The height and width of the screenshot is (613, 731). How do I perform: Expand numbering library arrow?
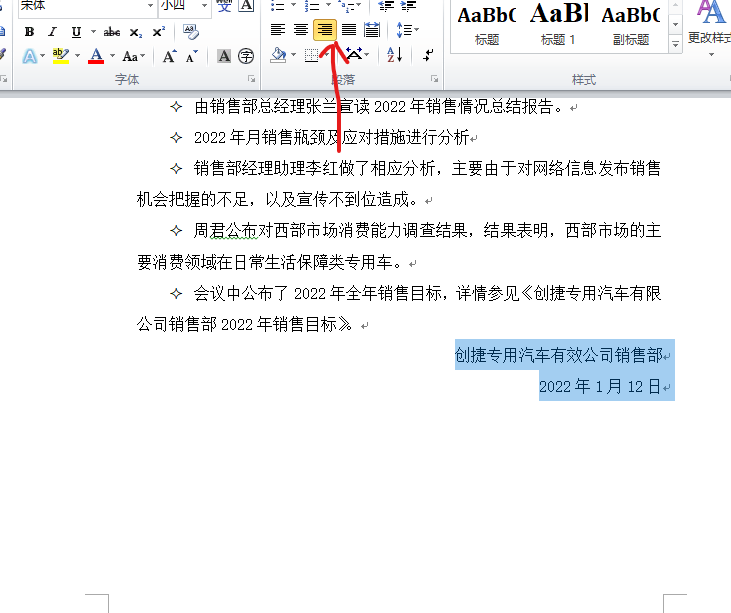(x=328, y=5)
